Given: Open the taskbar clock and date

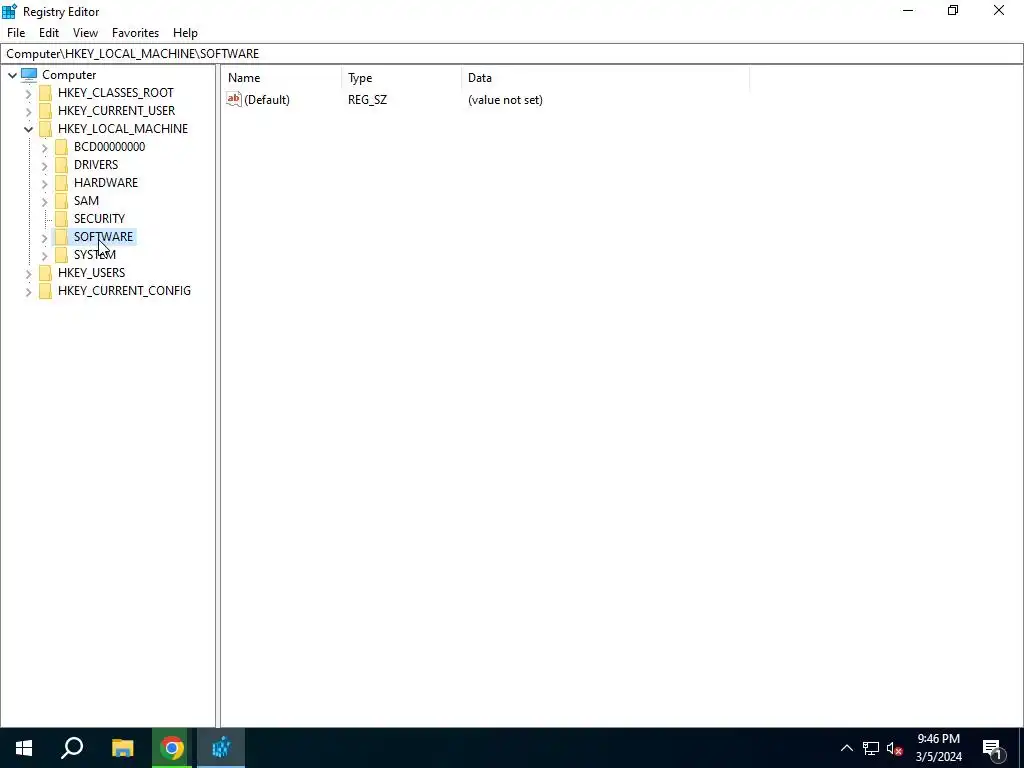Looking at the screenshot, I should (x=938, y=748).
